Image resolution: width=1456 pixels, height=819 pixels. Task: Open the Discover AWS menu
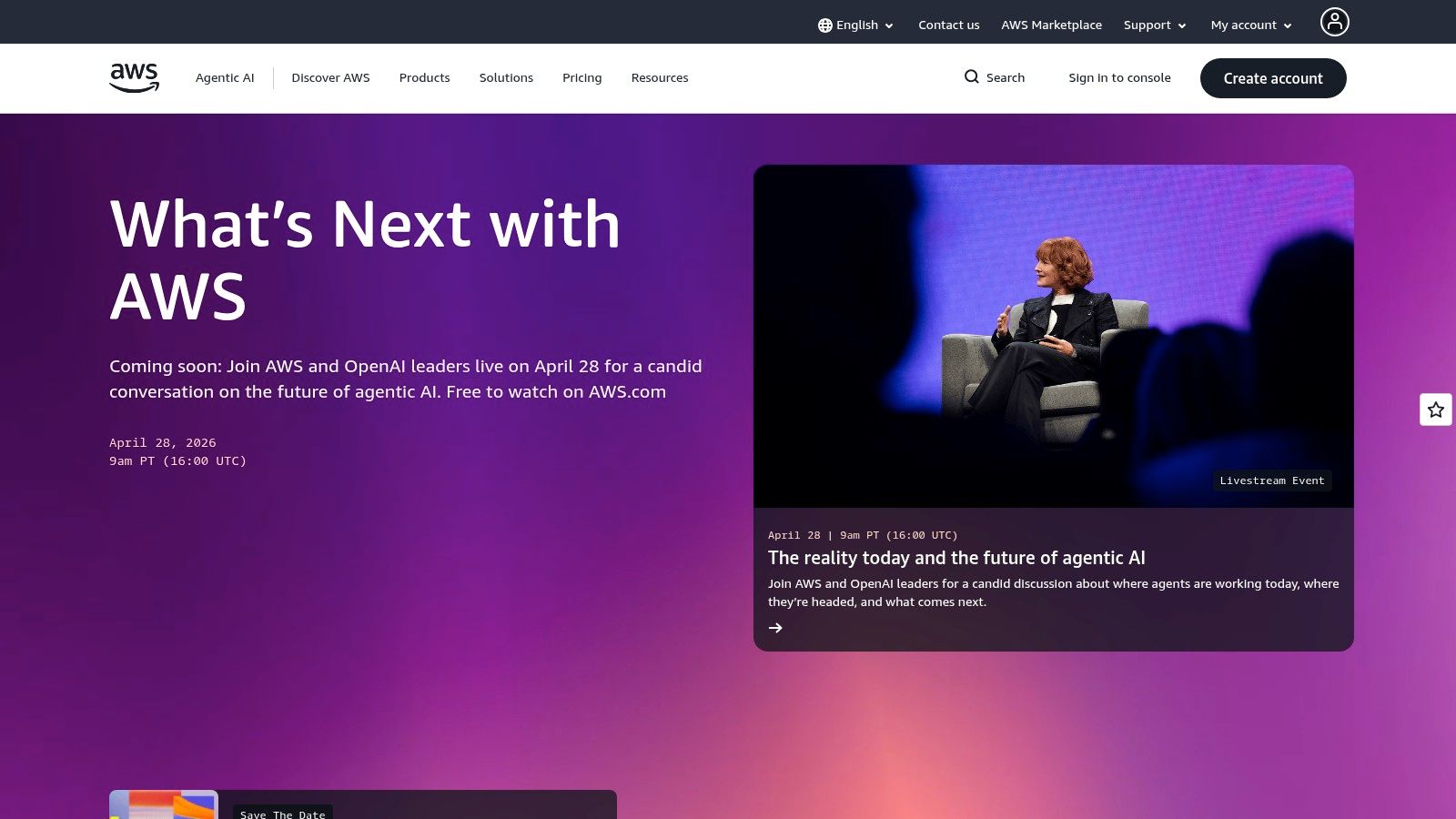click(330, 78)
